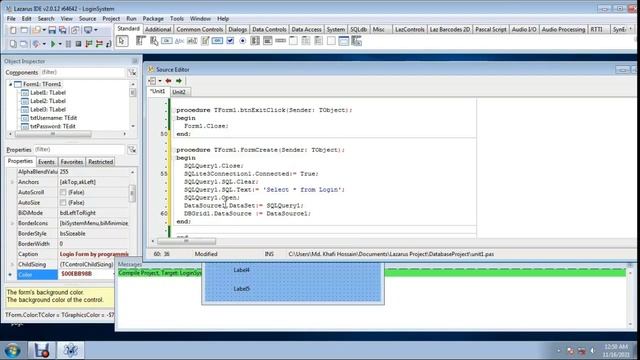Screen dimensions: 640x360
Task: Open the Project menu
Action: [111, 19]
